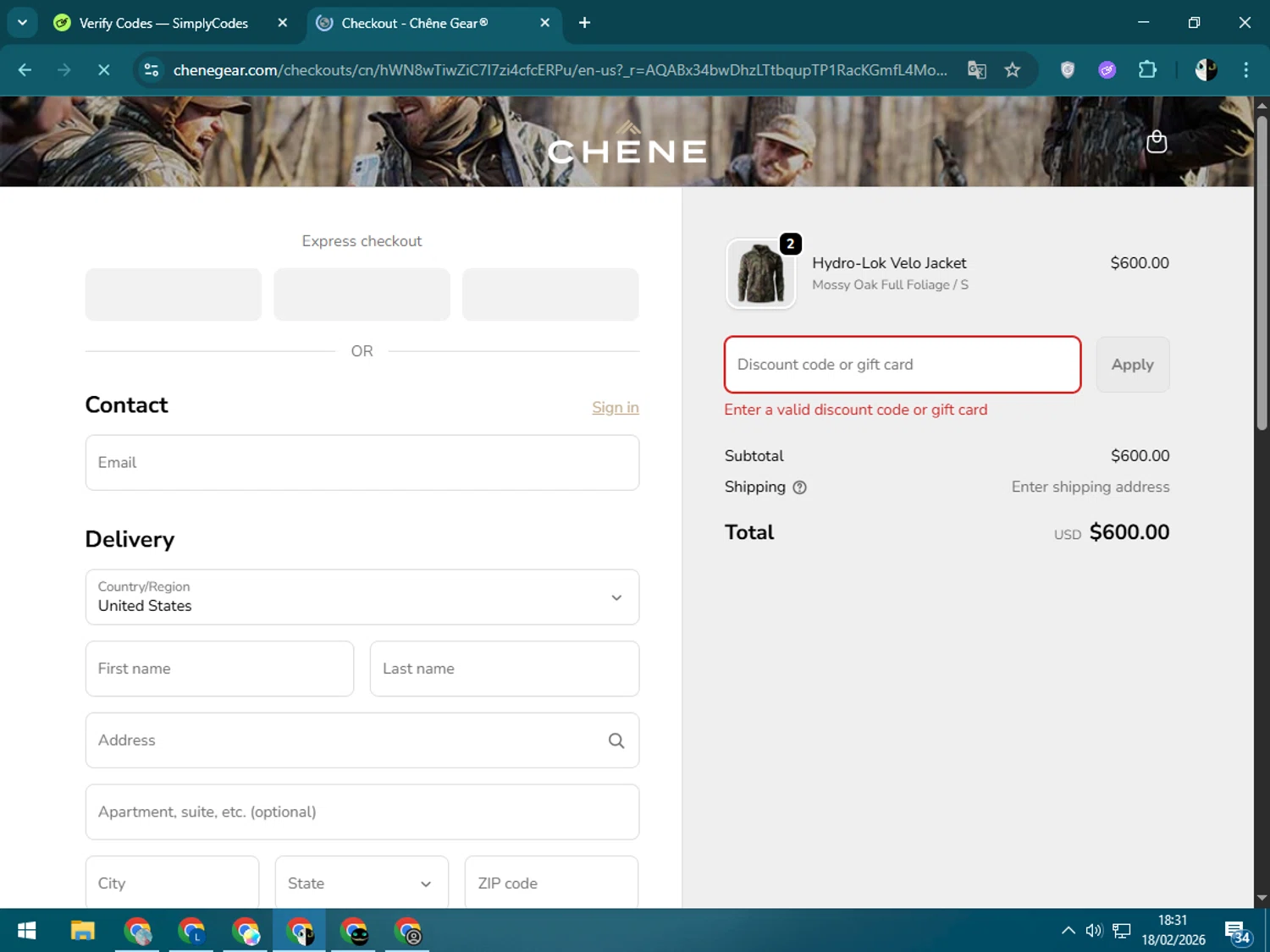The width and height of the screenshot is (1270, 952).
Task: Open the Chrome taskbar icon with L badge
Action: click(x=191, y=931)
